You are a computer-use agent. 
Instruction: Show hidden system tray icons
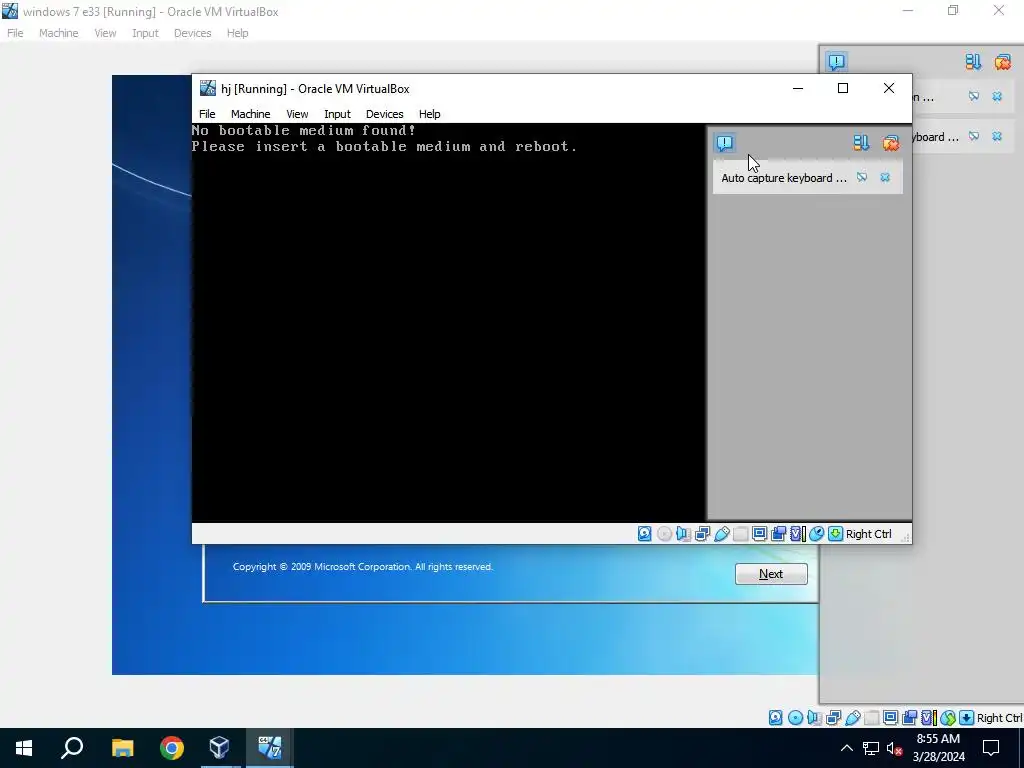[x=846, y=748]
